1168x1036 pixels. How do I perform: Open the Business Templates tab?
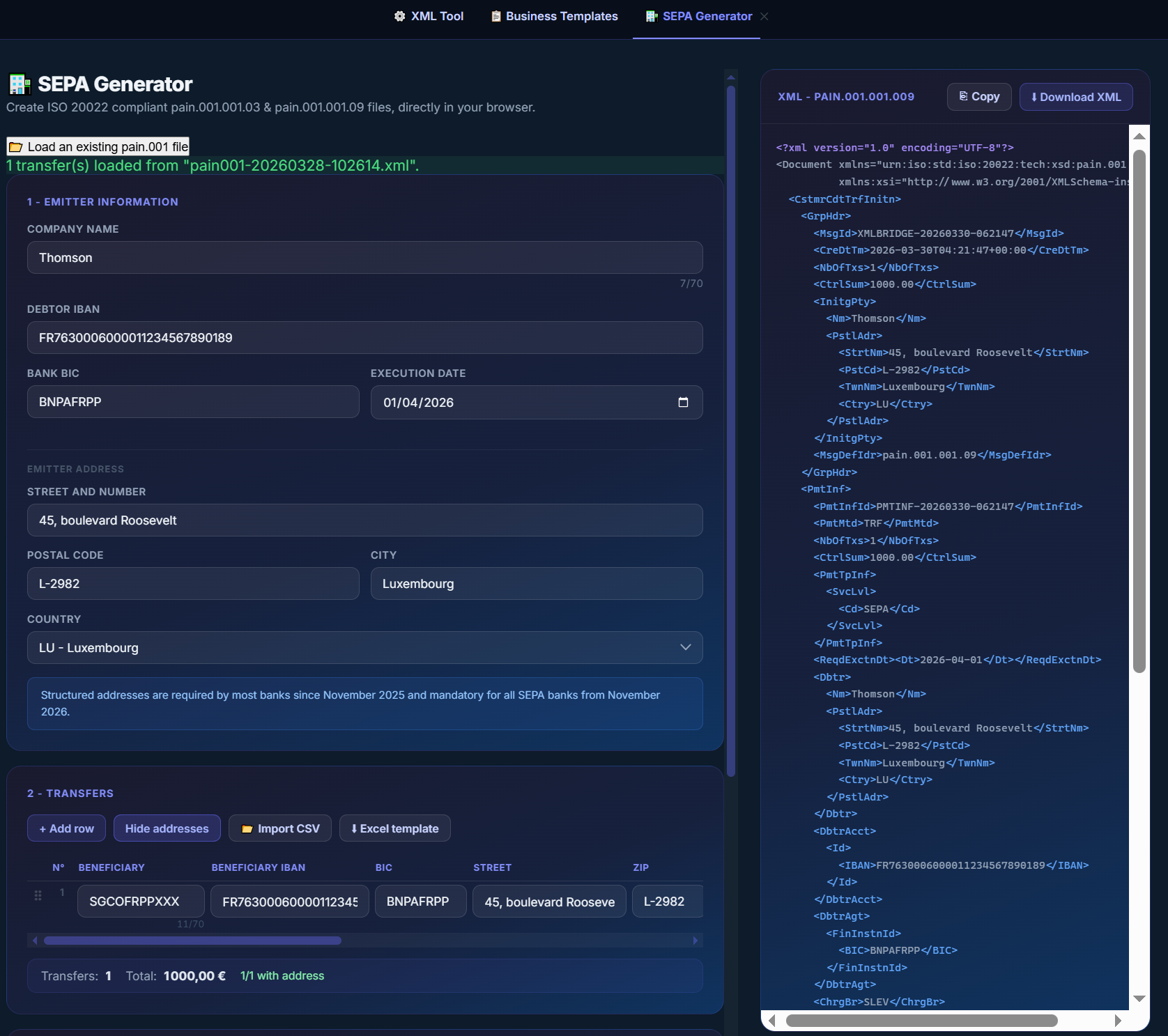click(555, 16)
